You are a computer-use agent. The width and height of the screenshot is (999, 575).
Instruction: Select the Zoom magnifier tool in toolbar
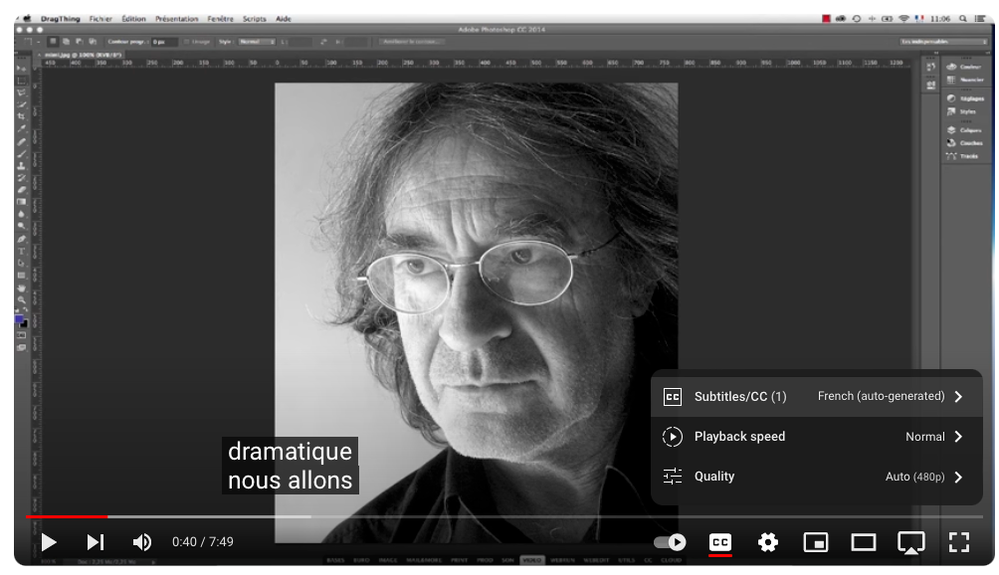pos(22,300)
